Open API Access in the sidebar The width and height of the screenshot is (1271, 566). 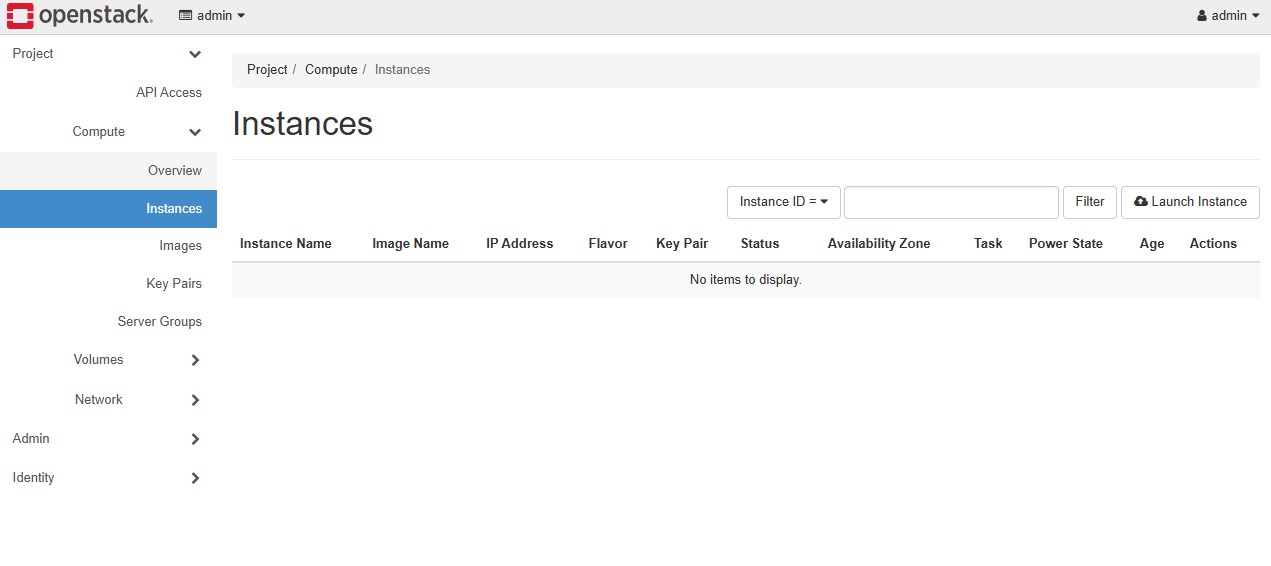[168, 93]
